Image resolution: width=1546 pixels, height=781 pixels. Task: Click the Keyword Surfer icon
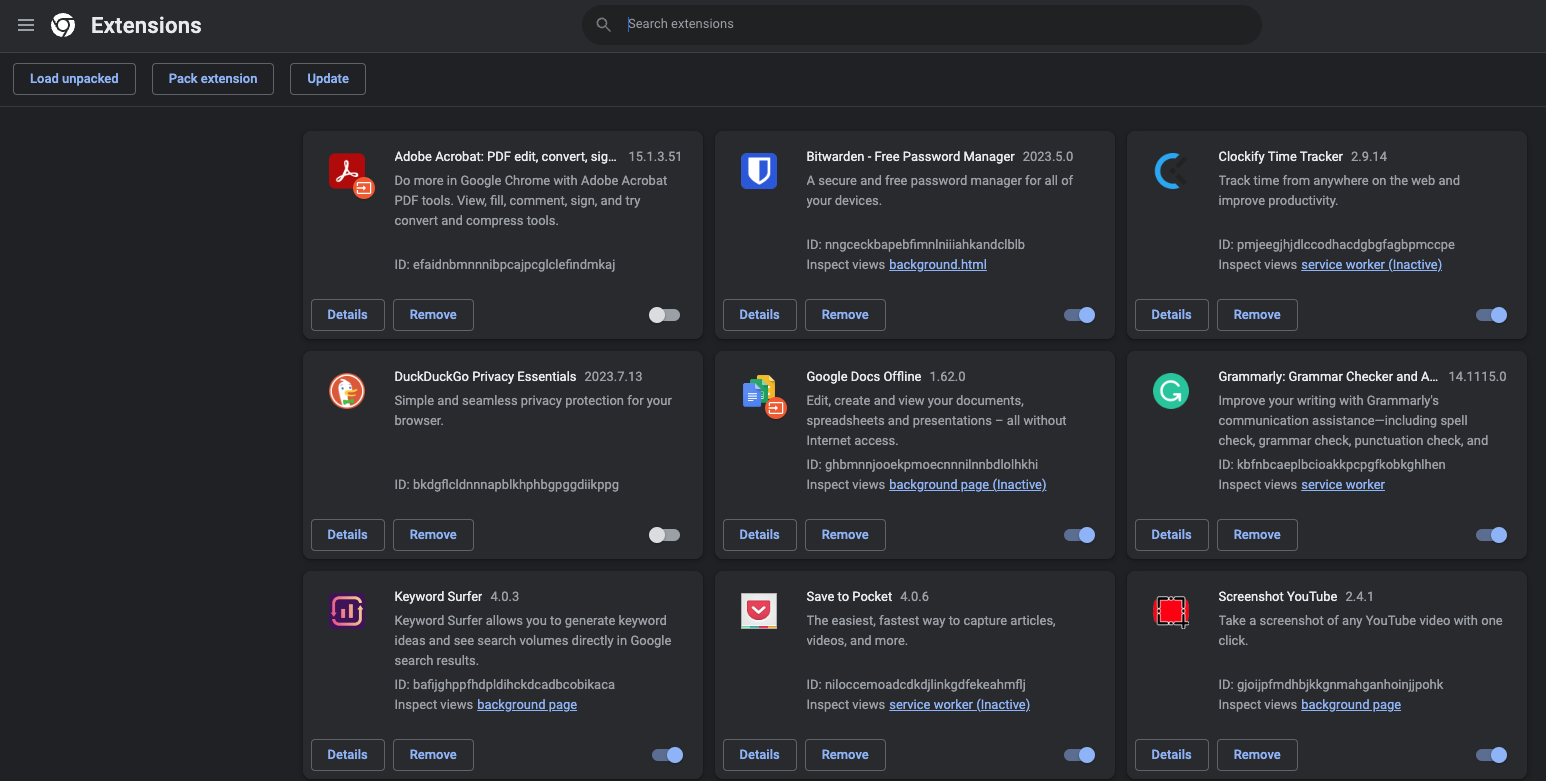(347, 611)
